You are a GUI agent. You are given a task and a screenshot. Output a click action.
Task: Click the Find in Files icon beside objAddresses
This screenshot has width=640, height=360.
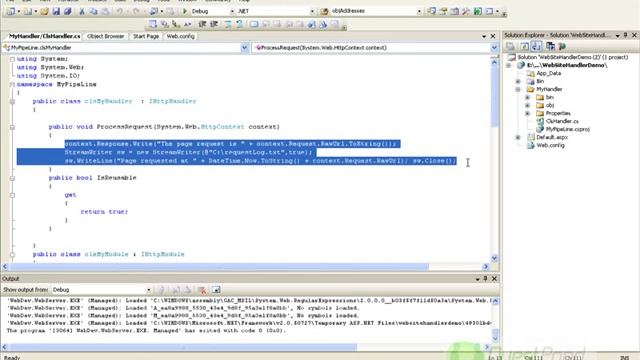click(324, 11)
